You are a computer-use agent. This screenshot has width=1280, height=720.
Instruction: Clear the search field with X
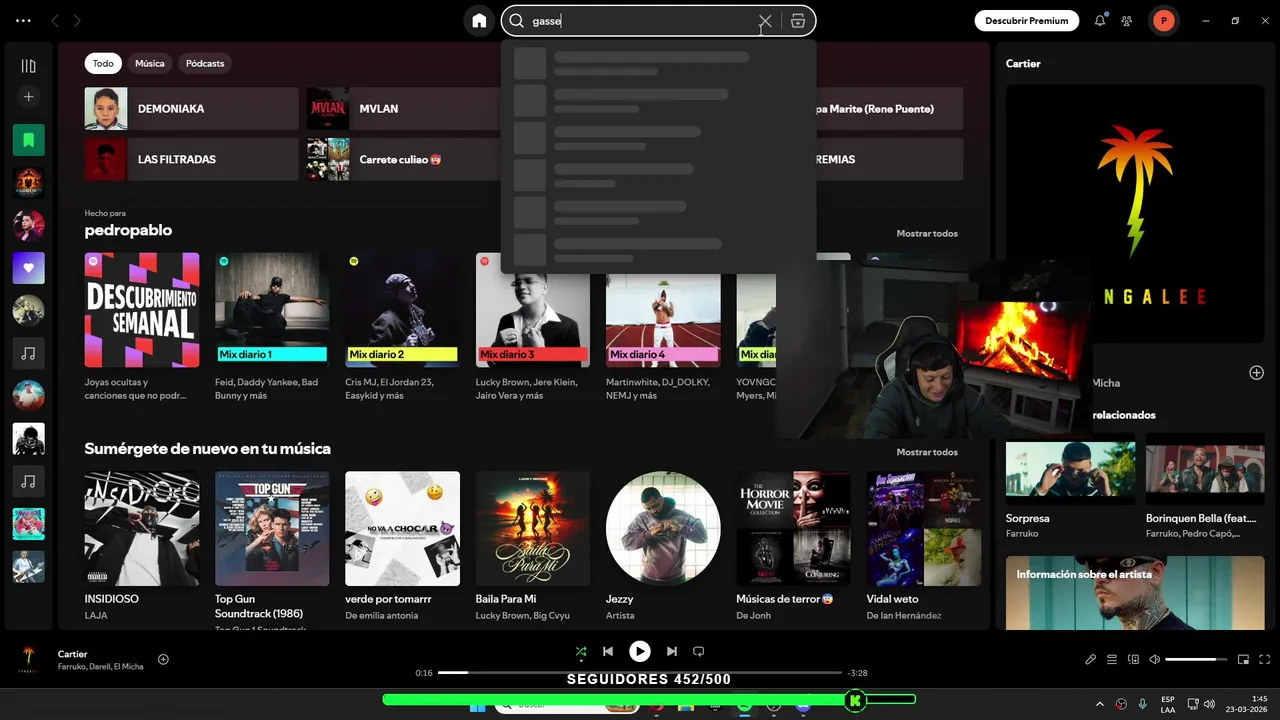point(765,20)
